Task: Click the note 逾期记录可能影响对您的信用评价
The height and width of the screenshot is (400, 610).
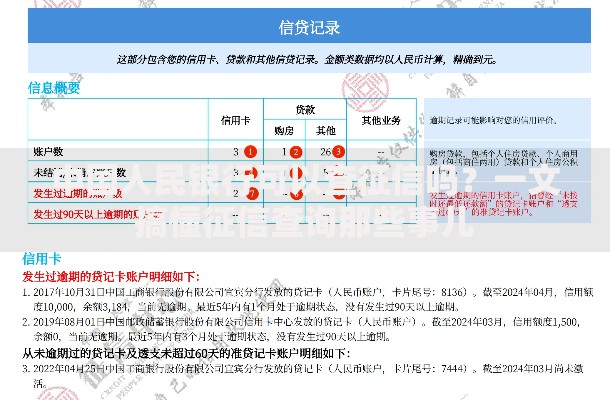Action: [x=493, y=120]
